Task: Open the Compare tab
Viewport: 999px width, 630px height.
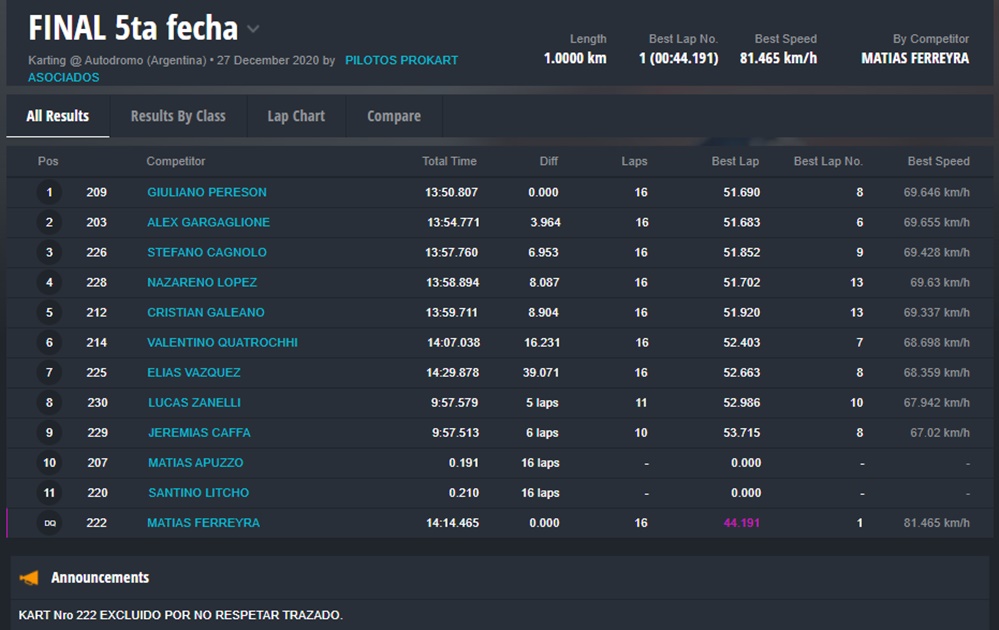Action: click(393, 116)
